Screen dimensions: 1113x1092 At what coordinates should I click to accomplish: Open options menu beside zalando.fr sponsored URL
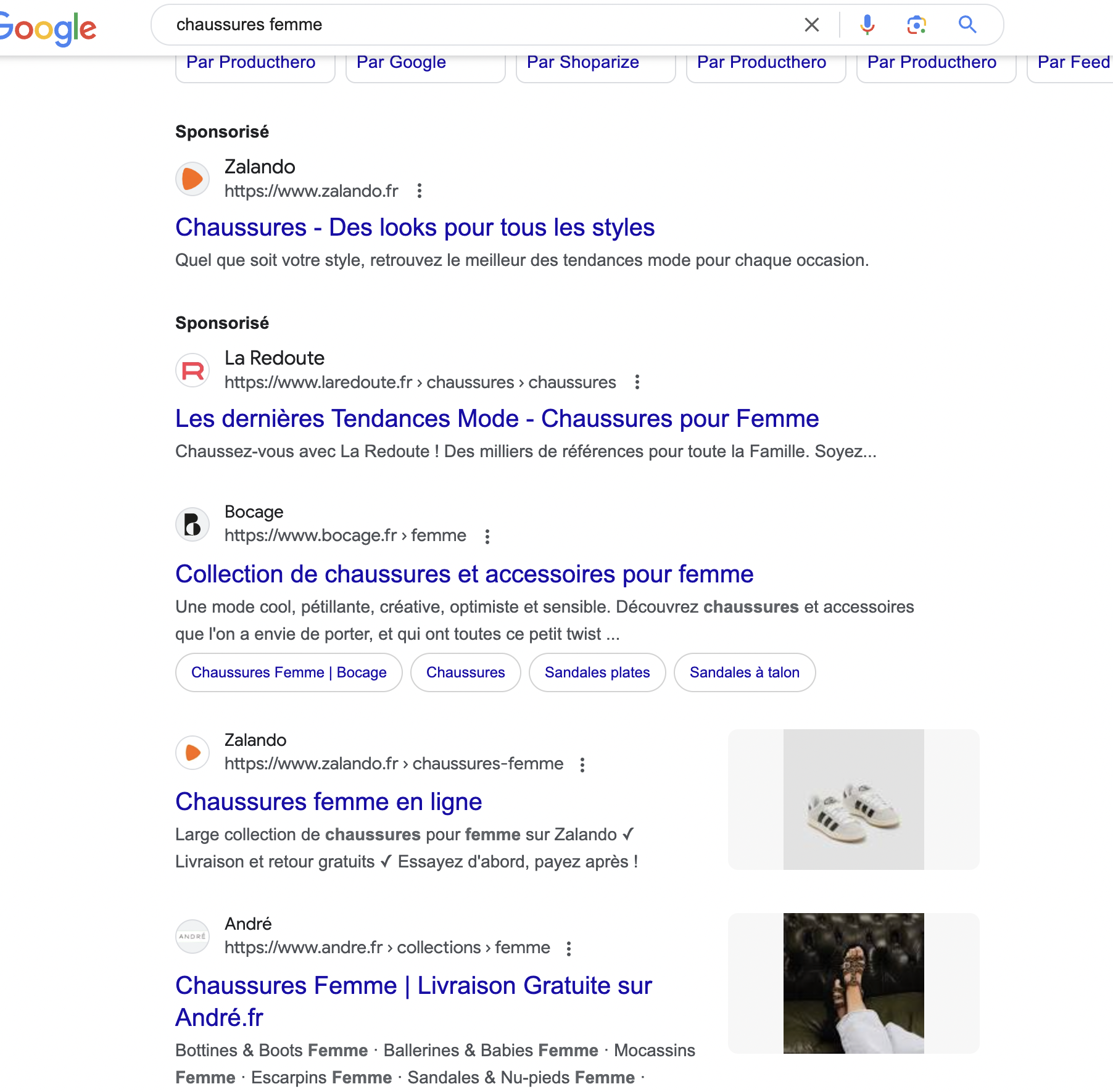pyautogui.click(x=420, y=191)
